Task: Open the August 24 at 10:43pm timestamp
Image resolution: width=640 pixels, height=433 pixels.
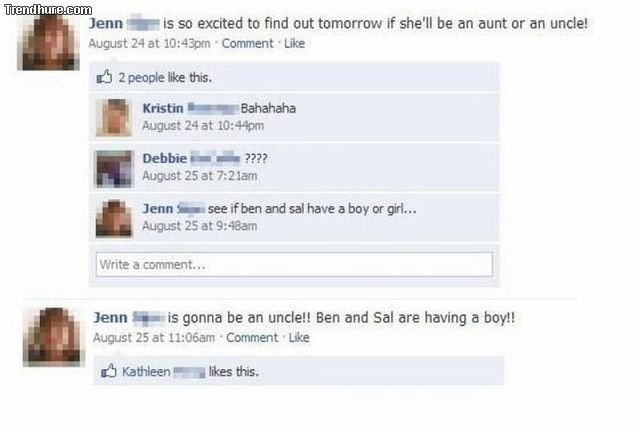Action: tap(149, 43)
